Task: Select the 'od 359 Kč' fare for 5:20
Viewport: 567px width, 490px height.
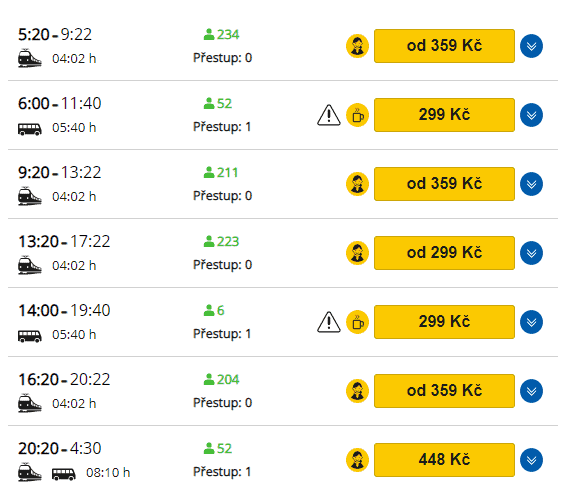Action: (444, 46)
